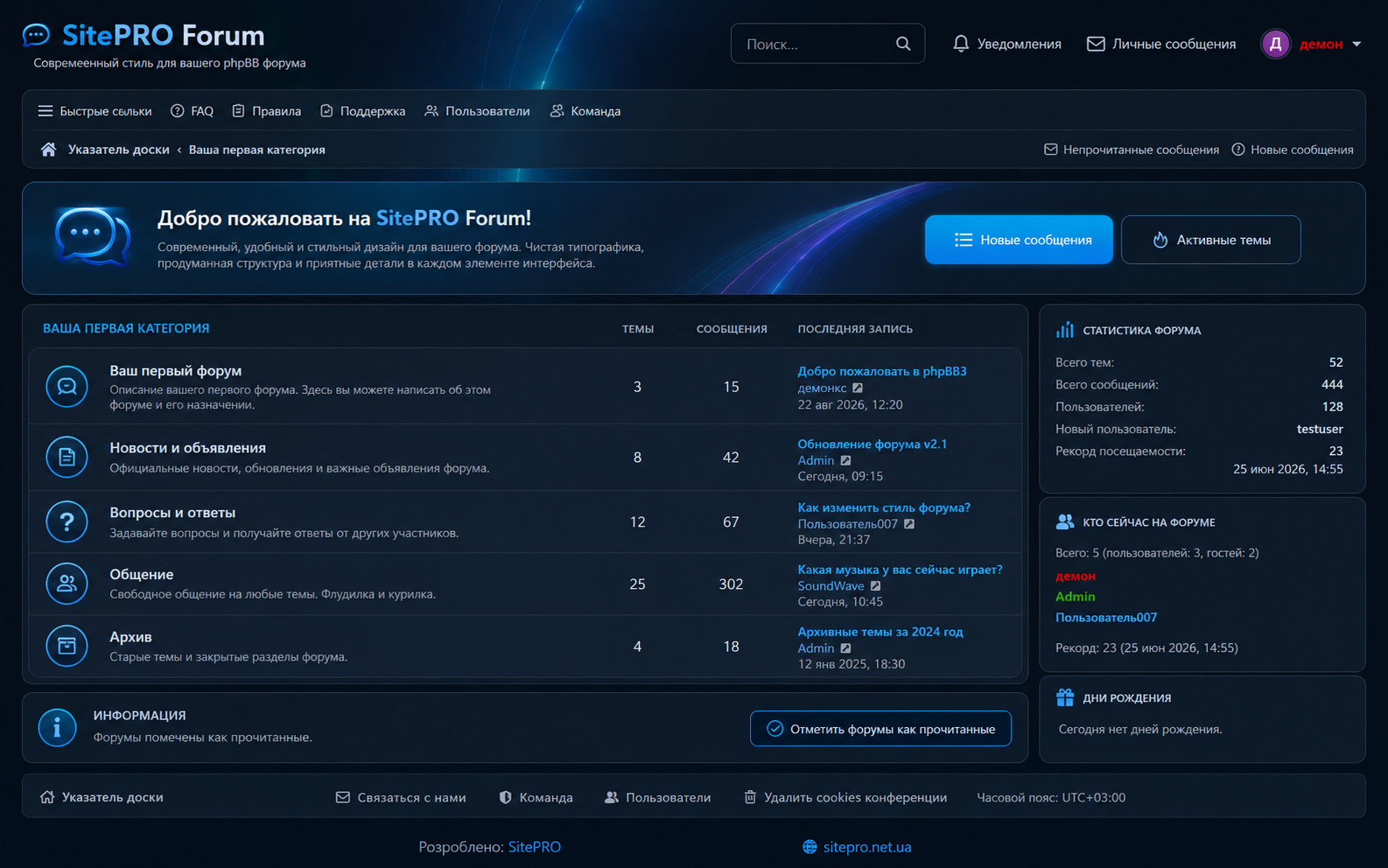
Task: Click the Admin user in online list
Action: point(1076,596)
